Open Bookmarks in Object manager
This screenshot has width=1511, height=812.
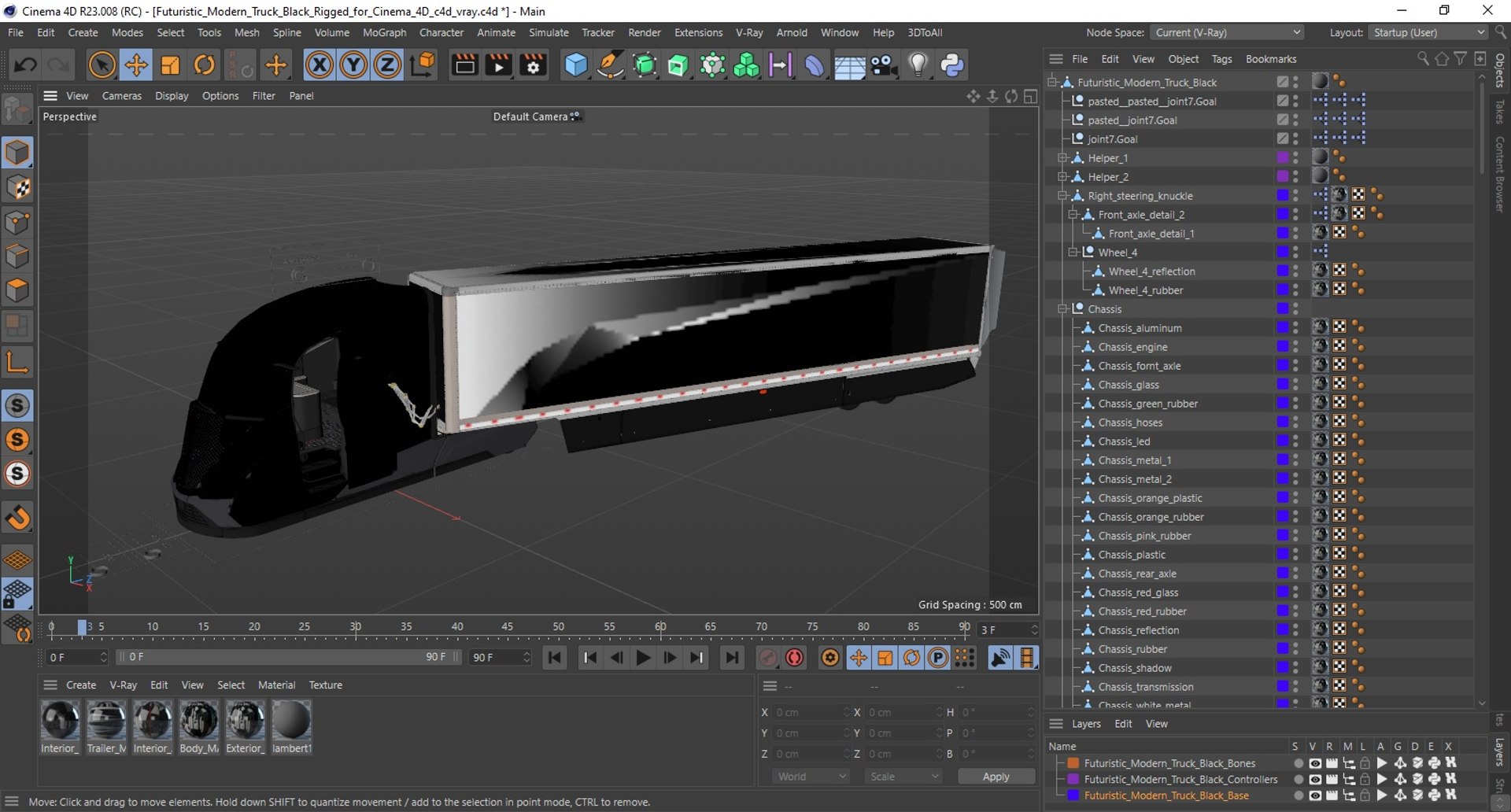point(1271,59)
